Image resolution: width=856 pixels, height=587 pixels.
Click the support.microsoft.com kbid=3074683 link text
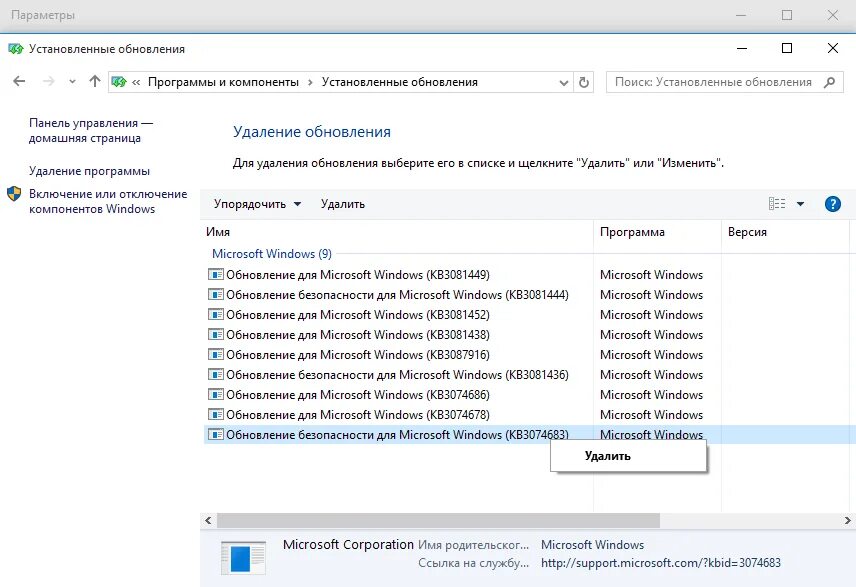tap(661, 563)
